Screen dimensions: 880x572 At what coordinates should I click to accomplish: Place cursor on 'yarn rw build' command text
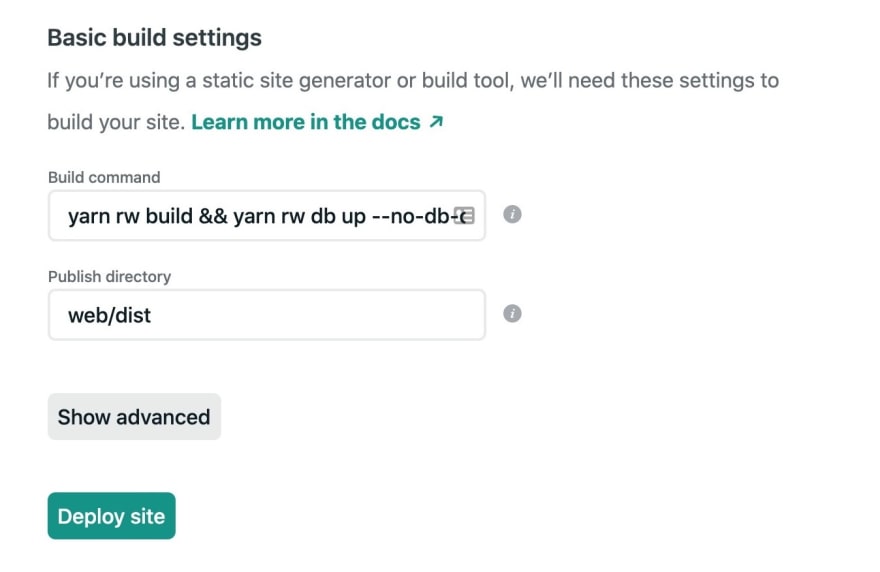click(x=130, y=216)
